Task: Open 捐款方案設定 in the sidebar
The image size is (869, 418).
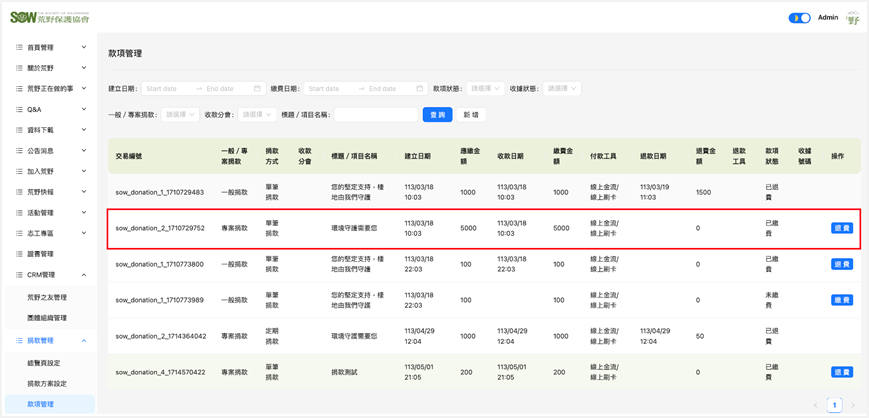Action: [47, 384]
